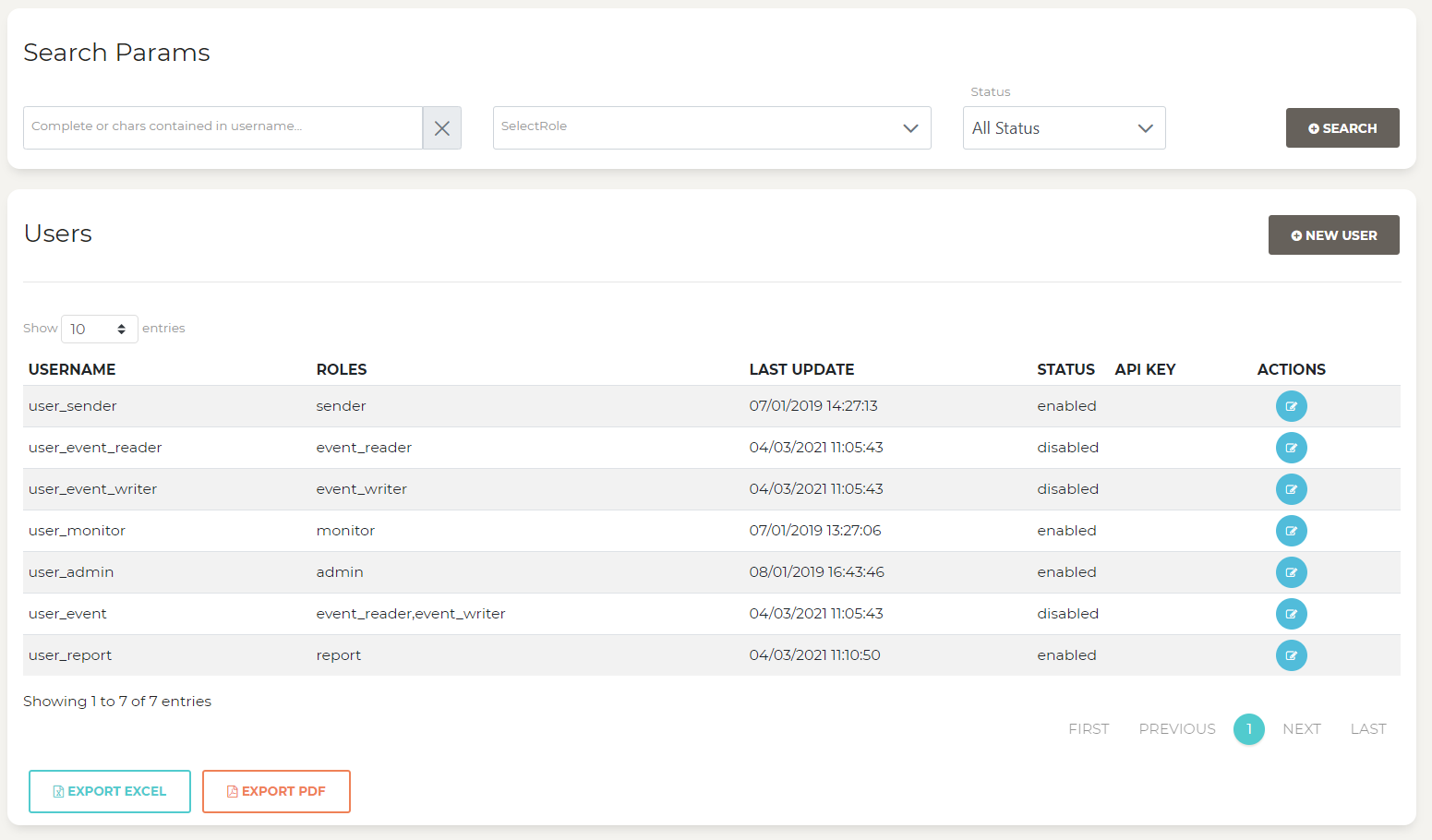Sort by Roles column
Viewport: 1432px width, 840px height.
pyautogui.click(x=342, y=369)
